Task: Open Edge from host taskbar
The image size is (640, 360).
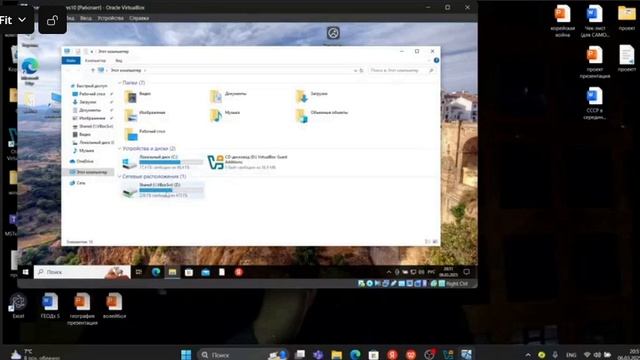Action: click(x=355, y=354)
